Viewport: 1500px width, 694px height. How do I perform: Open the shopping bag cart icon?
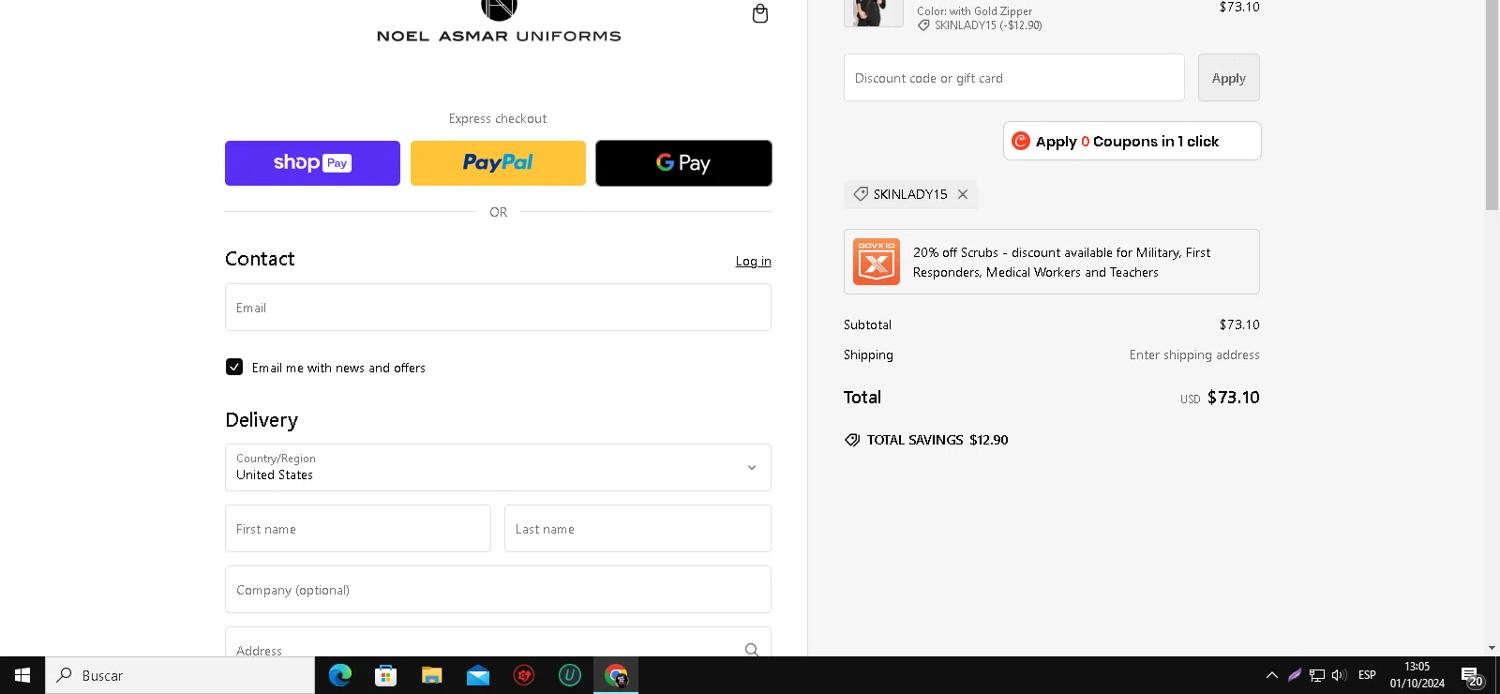tap(760, 14)
